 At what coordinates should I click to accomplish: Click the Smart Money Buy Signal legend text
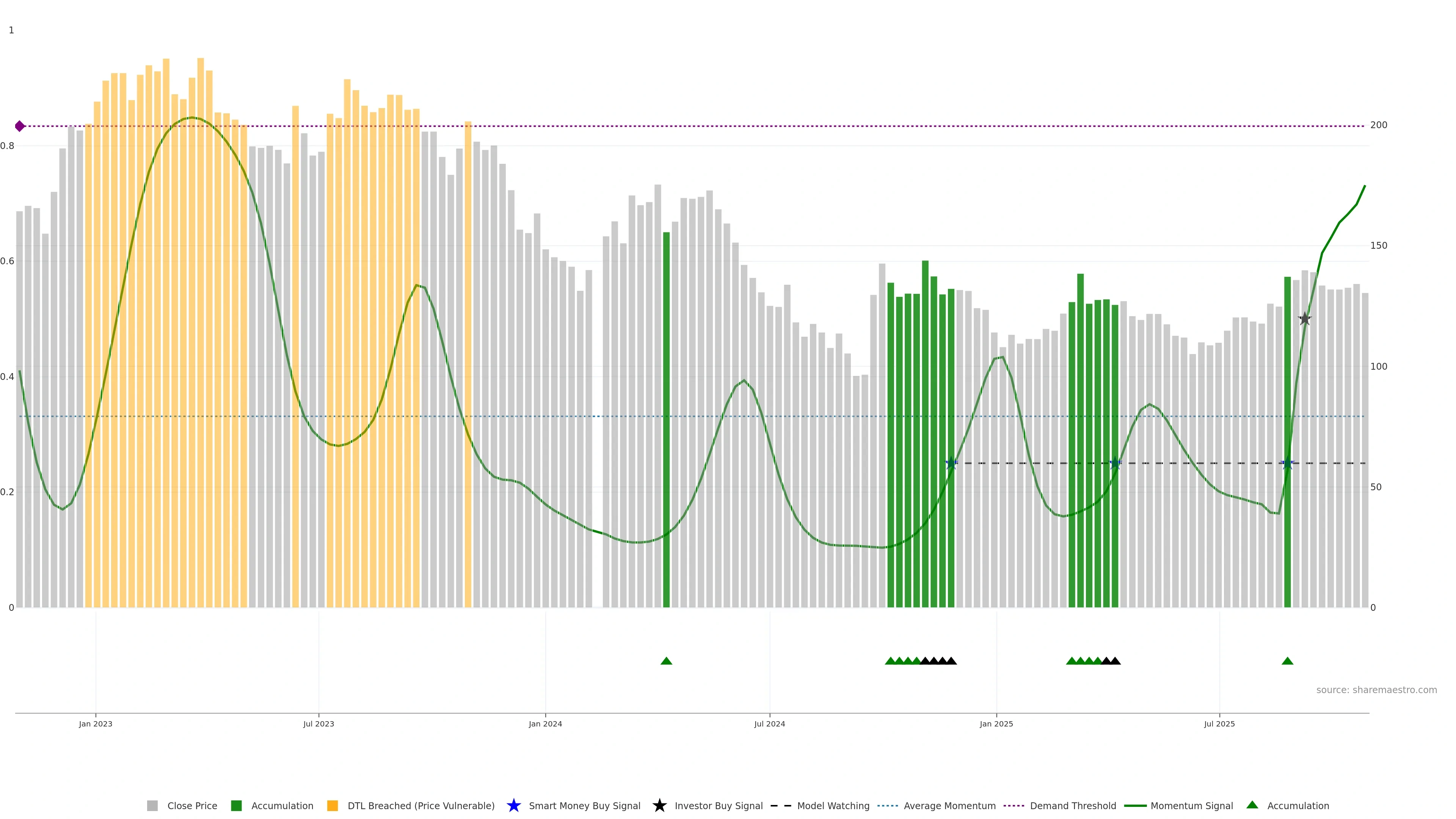point(584,806)
